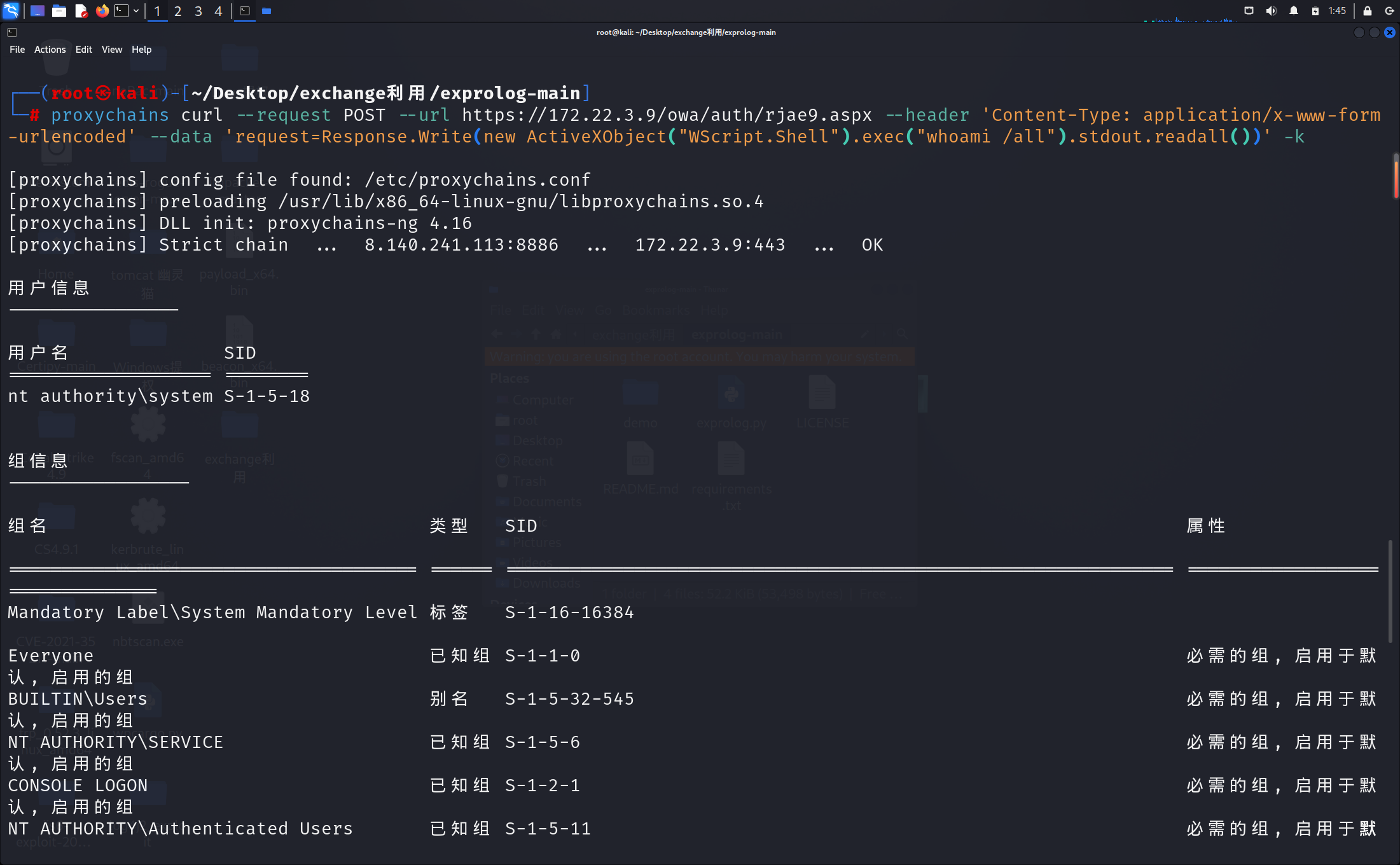Viewport: 1400px width, 865px height.
Task: Click the 'CONSOLE LOGON' group name
Action: click(78, 785)
